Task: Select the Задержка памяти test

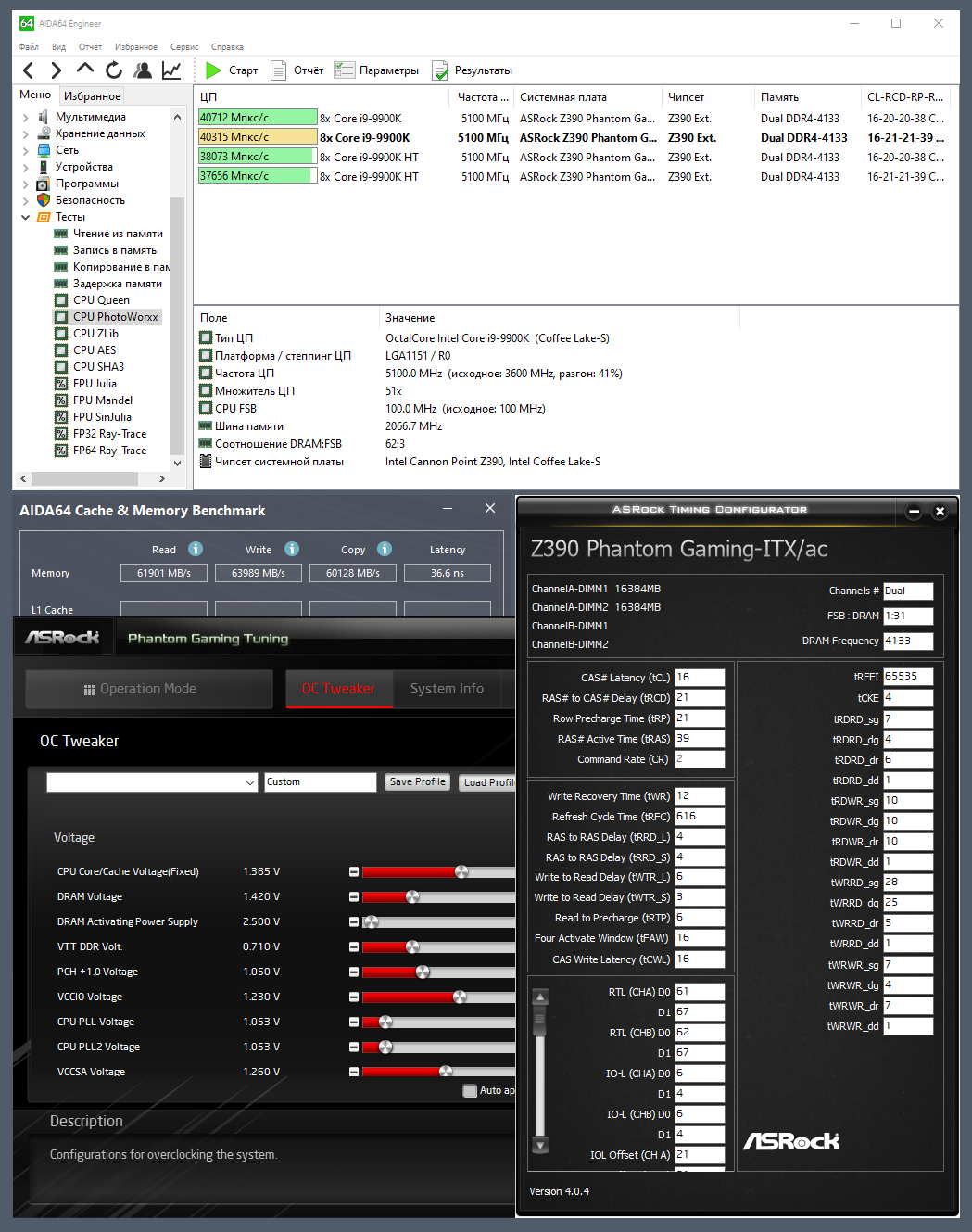Action: 118,284
